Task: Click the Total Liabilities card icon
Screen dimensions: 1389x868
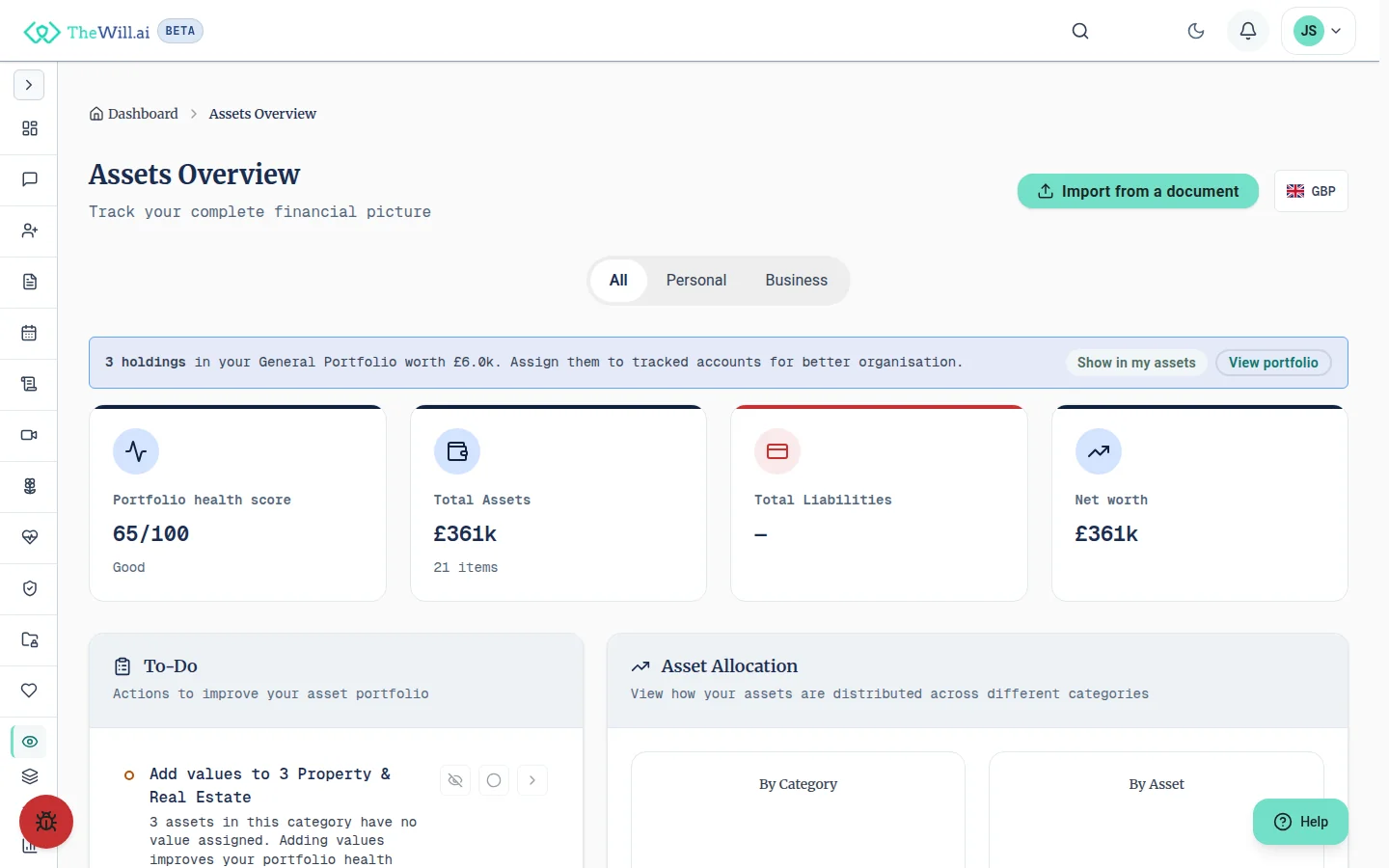Action: [x=777, y=451]
